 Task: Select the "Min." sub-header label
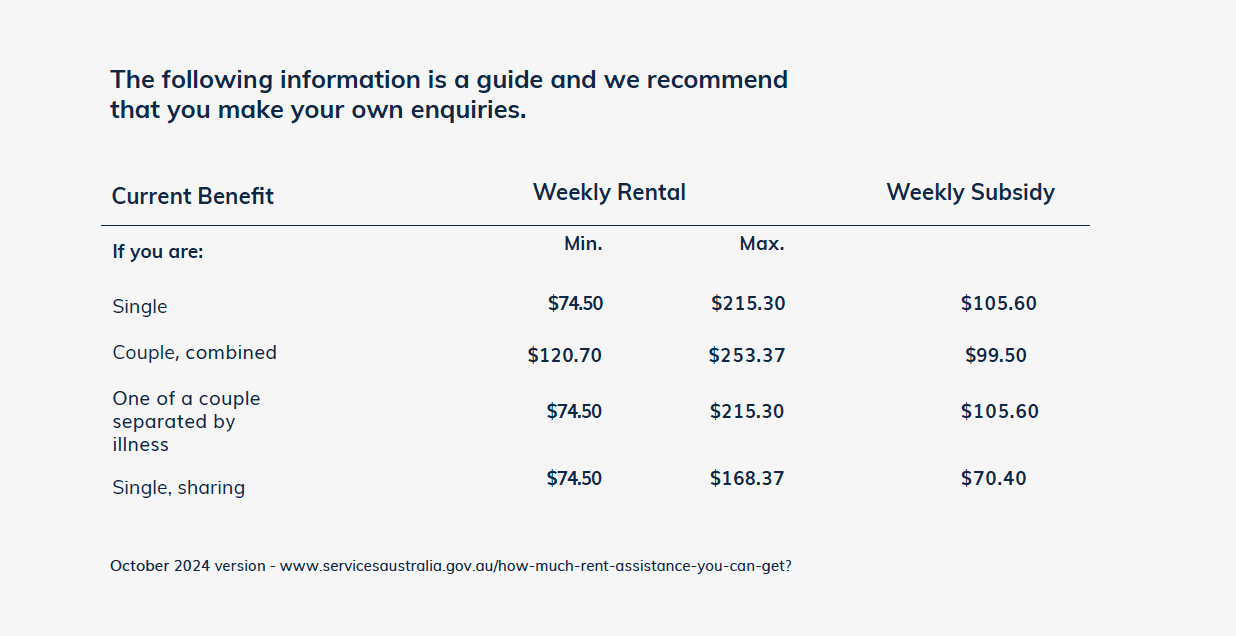point(583,243)
